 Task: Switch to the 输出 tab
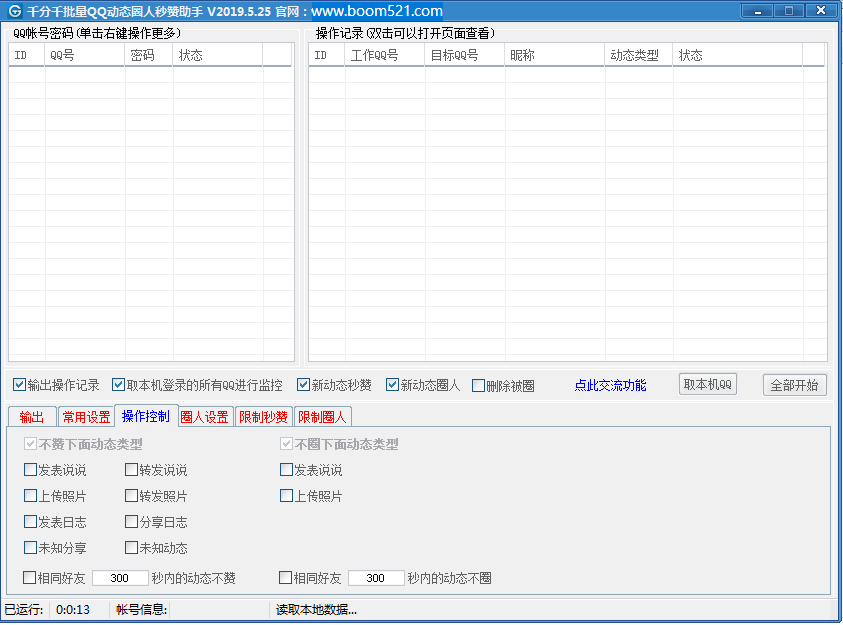click(x=32, y=417)
